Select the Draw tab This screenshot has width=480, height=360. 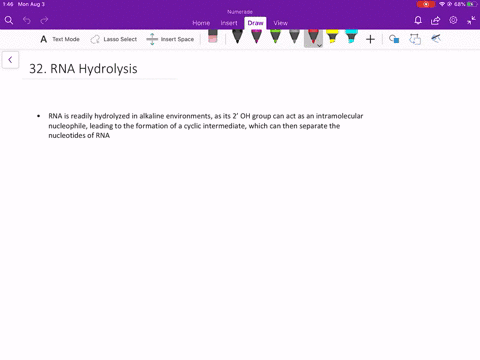(x=255, y=23)
